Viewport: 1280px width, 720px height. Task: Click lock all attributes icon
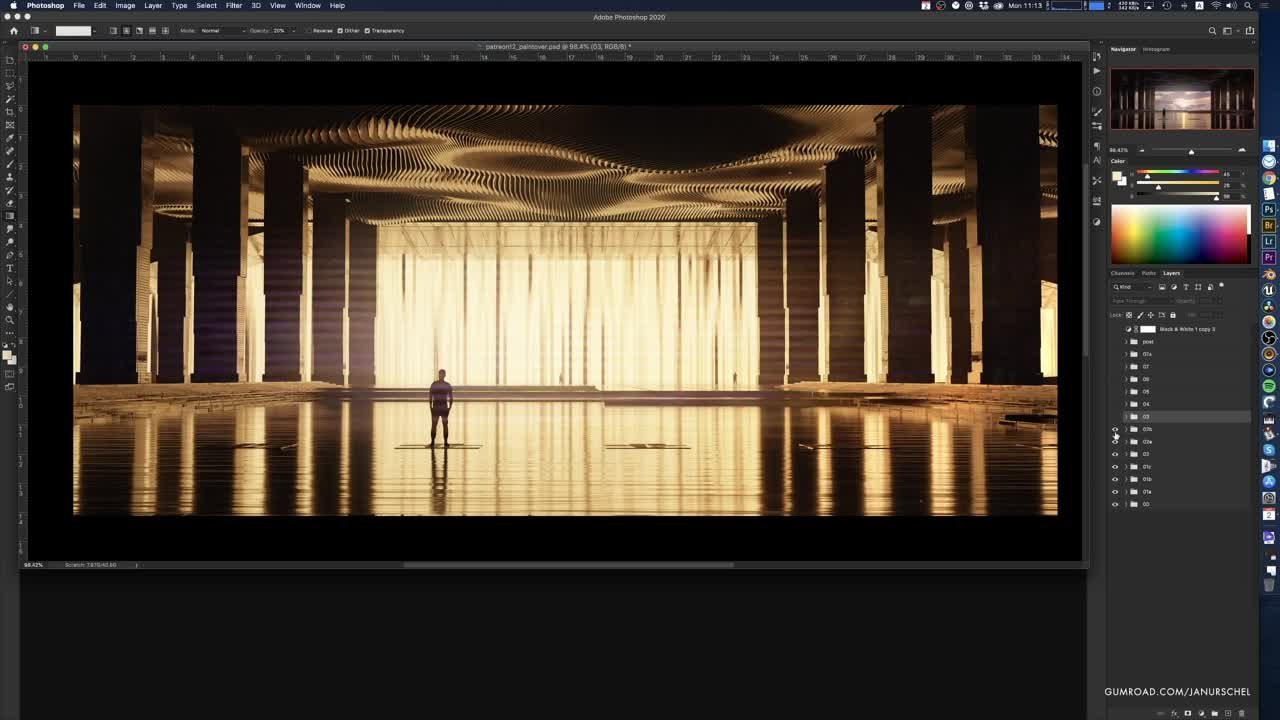[x=1172, y=315]
